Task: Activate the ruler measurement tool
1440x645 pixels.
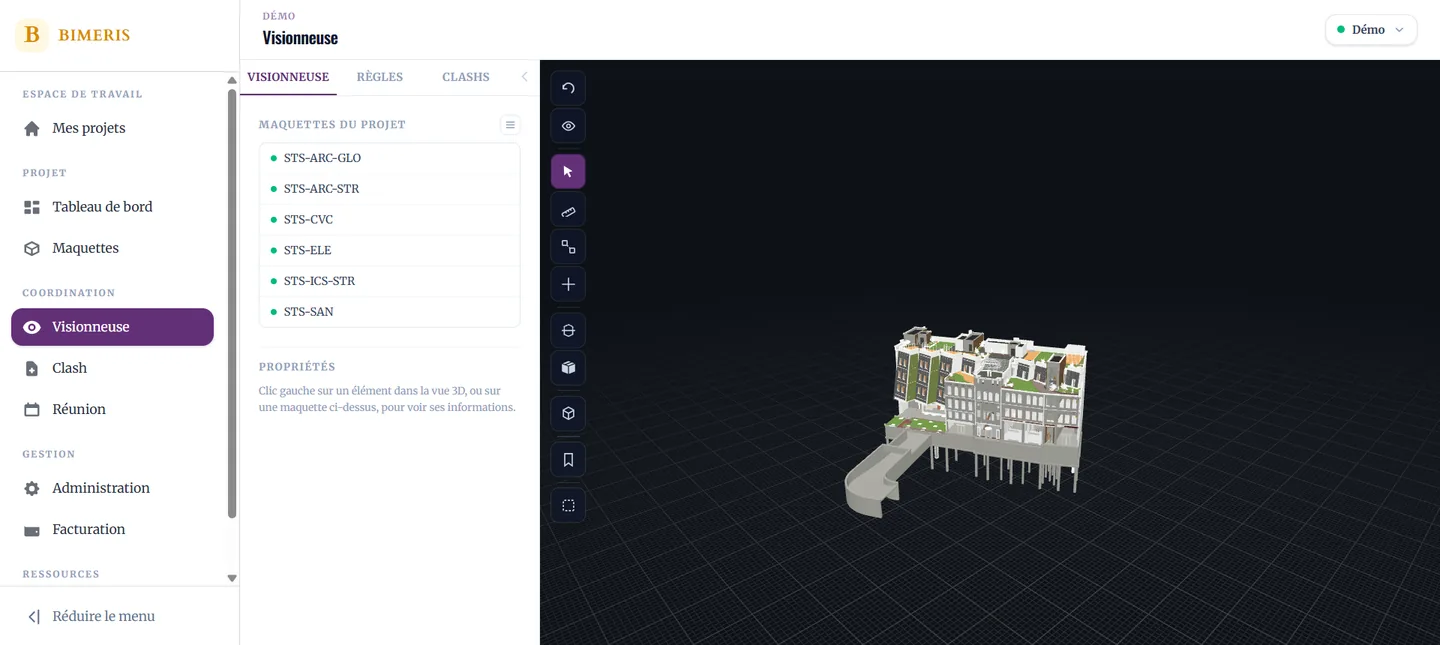Action: (x=568, y=211)
